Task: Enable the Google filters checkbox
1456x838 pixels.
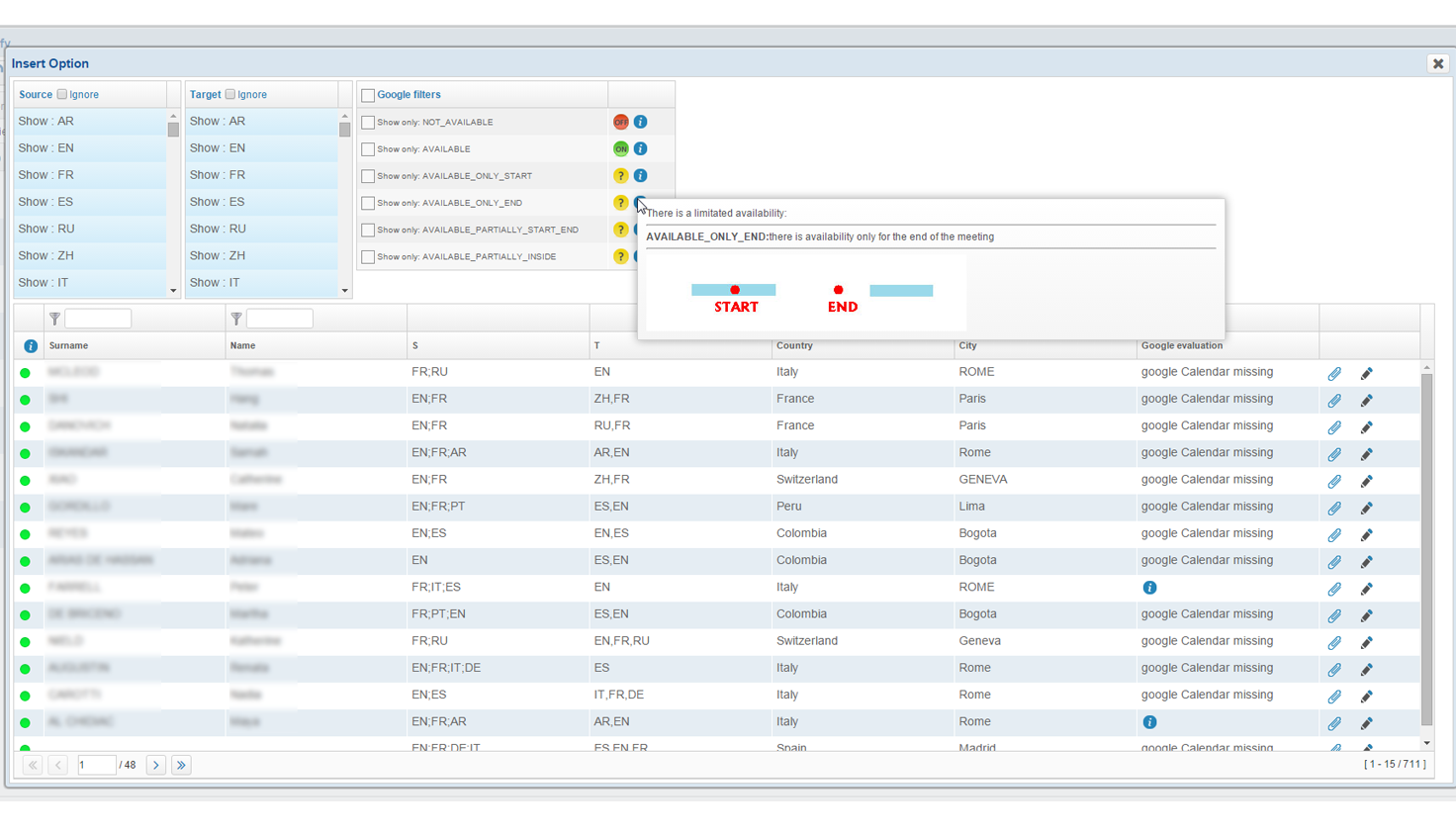Action: [x=368, y=95]
